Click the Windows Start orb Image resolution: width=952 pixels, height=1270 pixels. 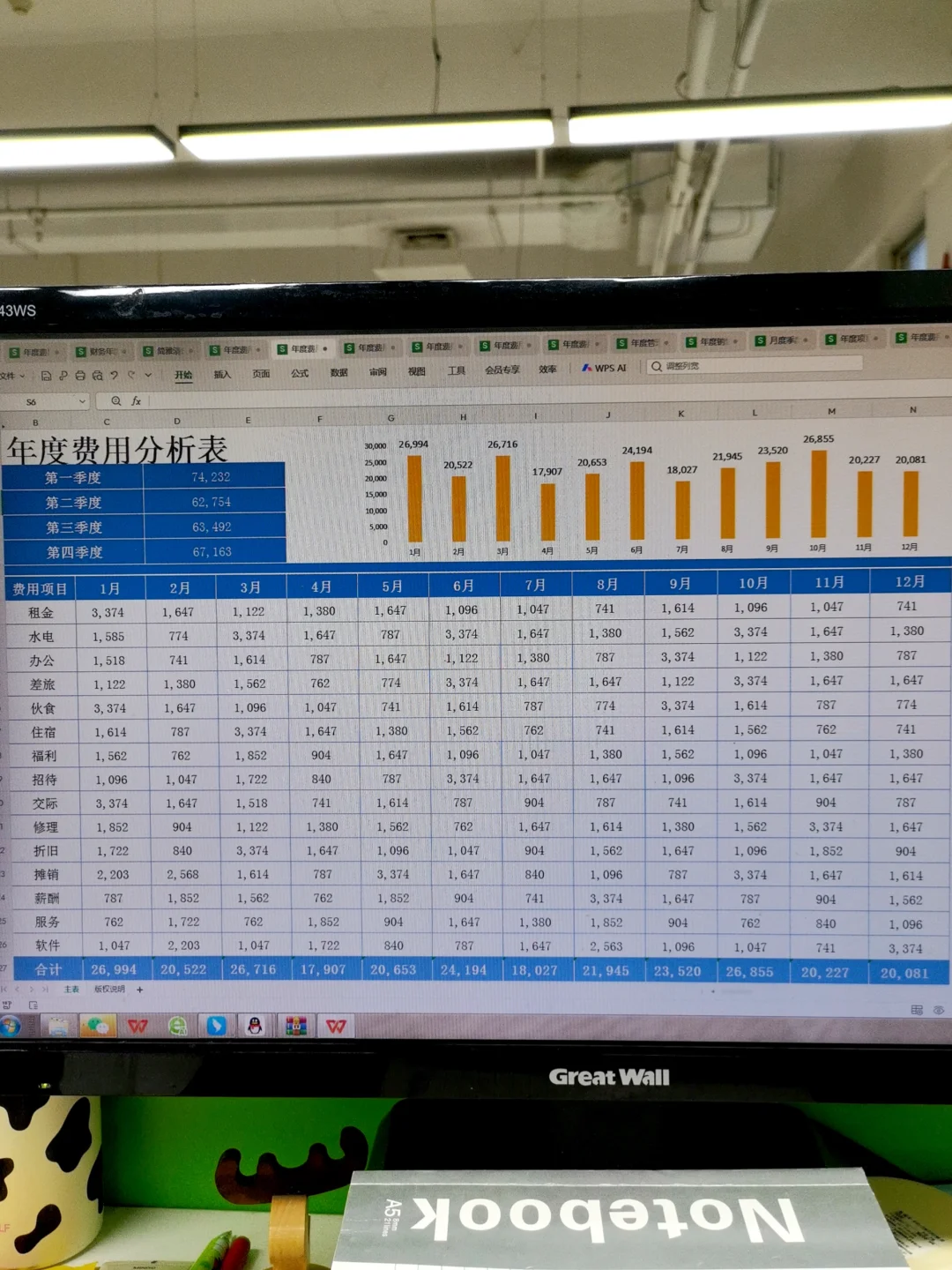pos(10,1026)
